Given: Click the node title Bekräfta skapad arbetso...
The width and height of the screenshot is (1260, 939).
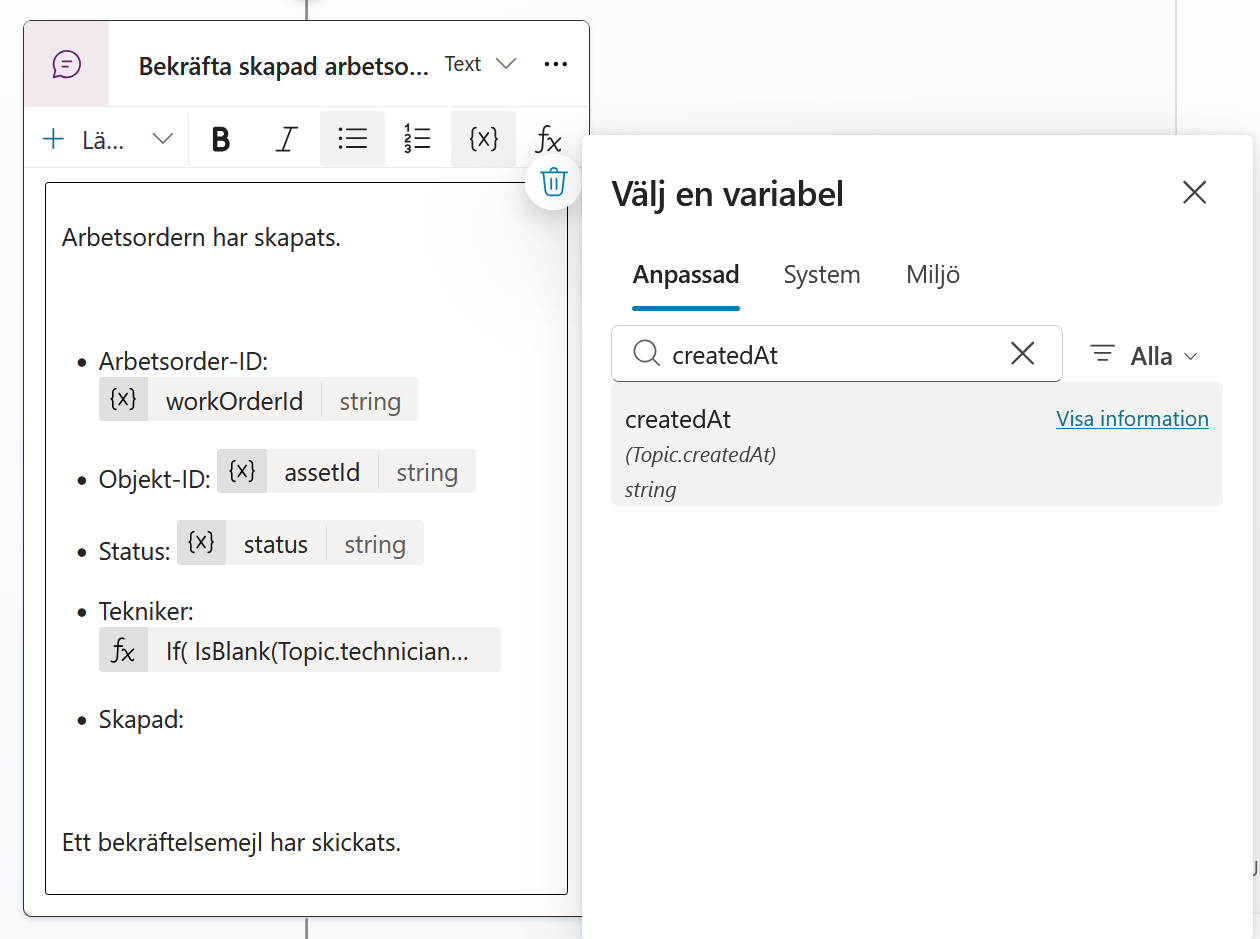Looking at the screenshot, I should pyautogui.click(x=283, y=65).
